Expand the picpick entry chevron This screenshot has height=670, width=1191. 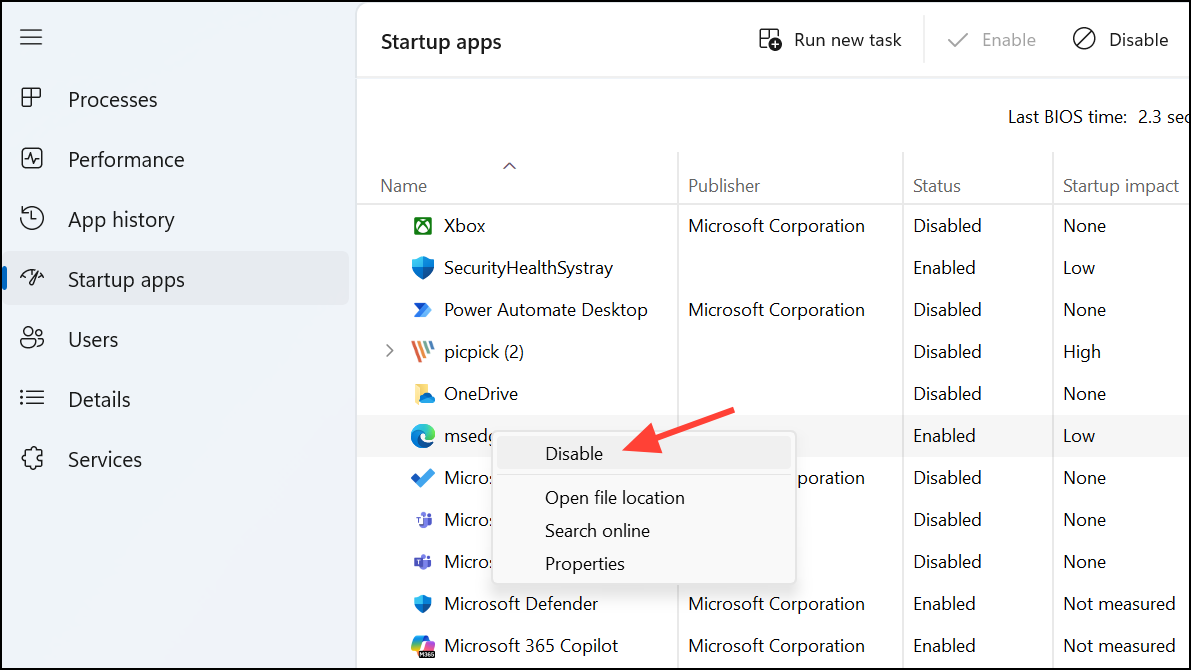[x=389, y=351]
